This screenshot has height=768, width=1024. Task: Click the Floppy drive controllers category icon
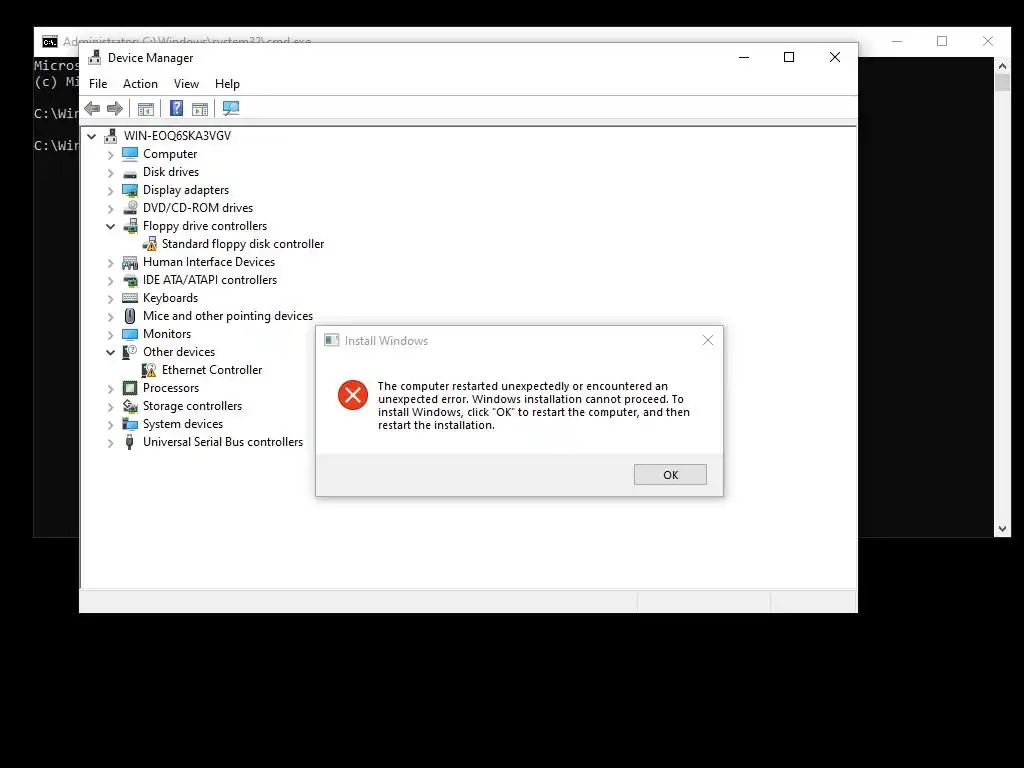(130, 226)
